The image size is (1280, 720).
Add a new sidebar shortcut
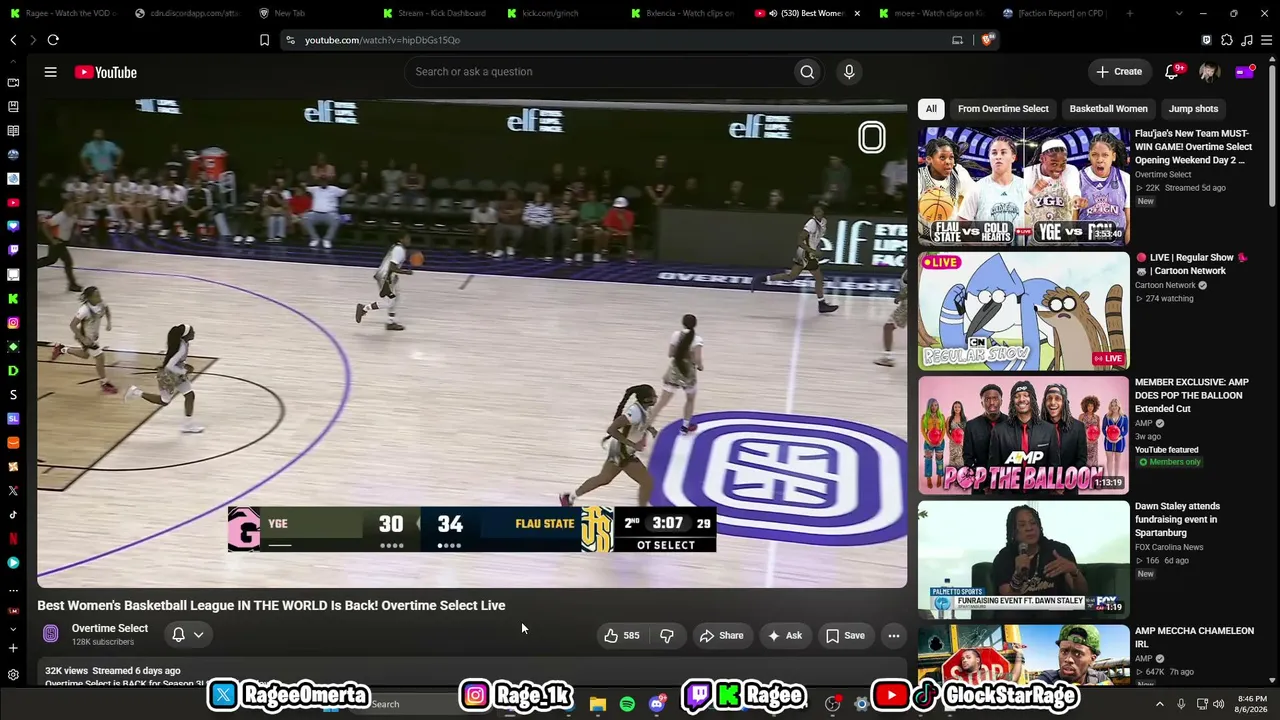(13, 648)
